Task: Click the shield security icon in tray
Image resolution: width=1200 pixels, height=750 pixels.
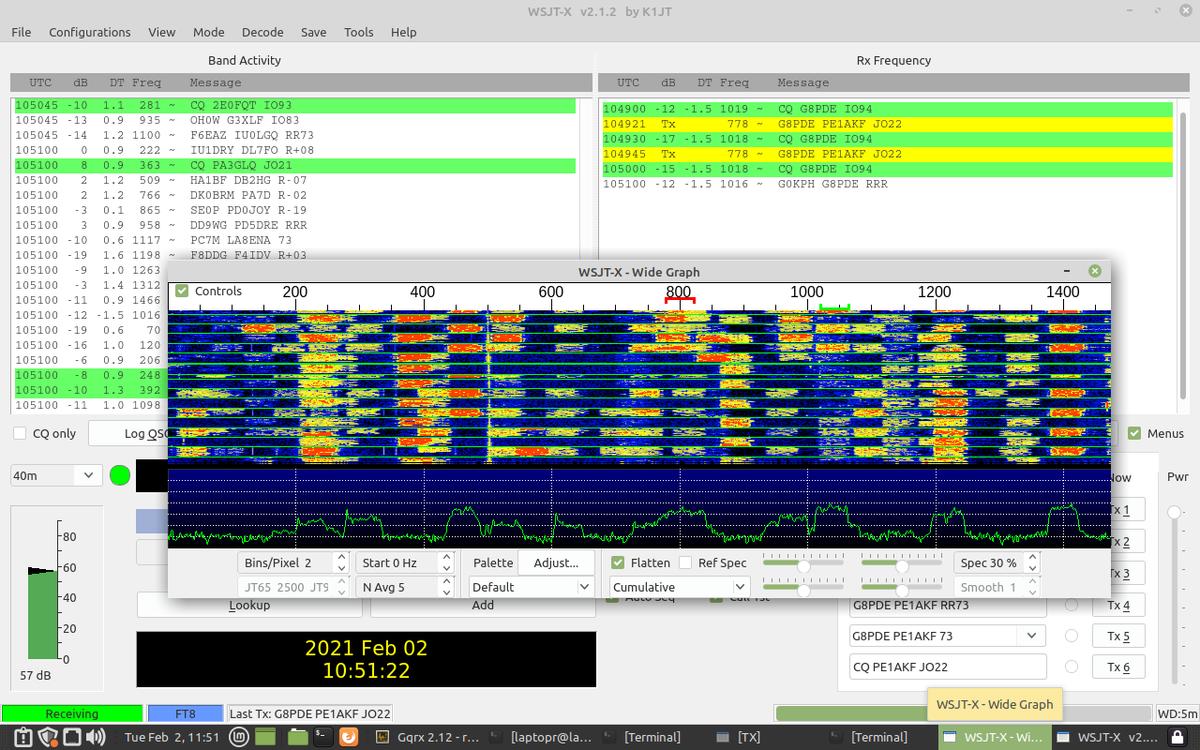Action: pyautogui.click(x=46, y=738)
